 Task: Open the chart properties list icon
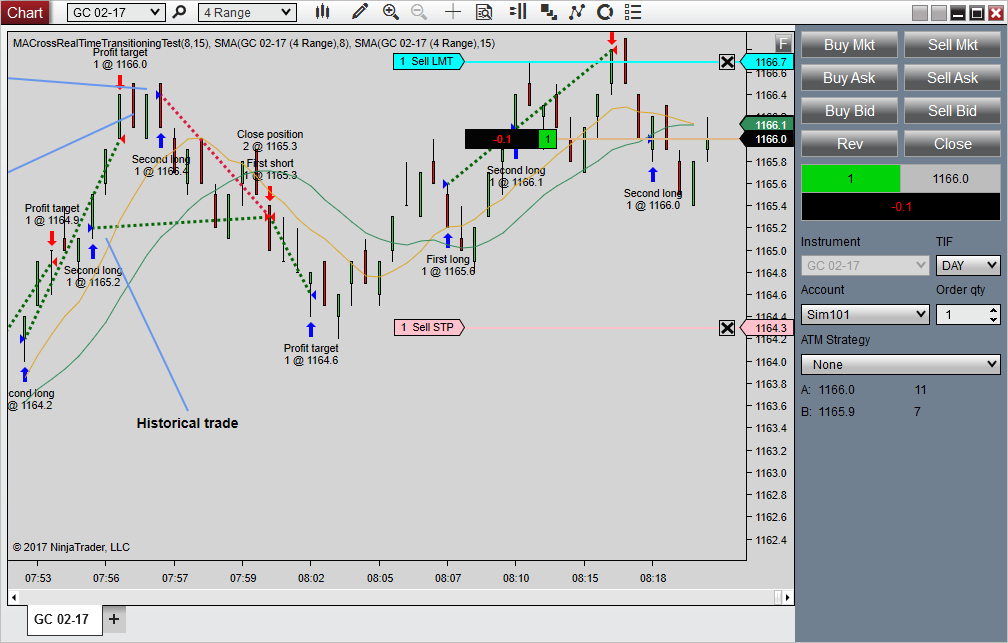pos(633,12)
